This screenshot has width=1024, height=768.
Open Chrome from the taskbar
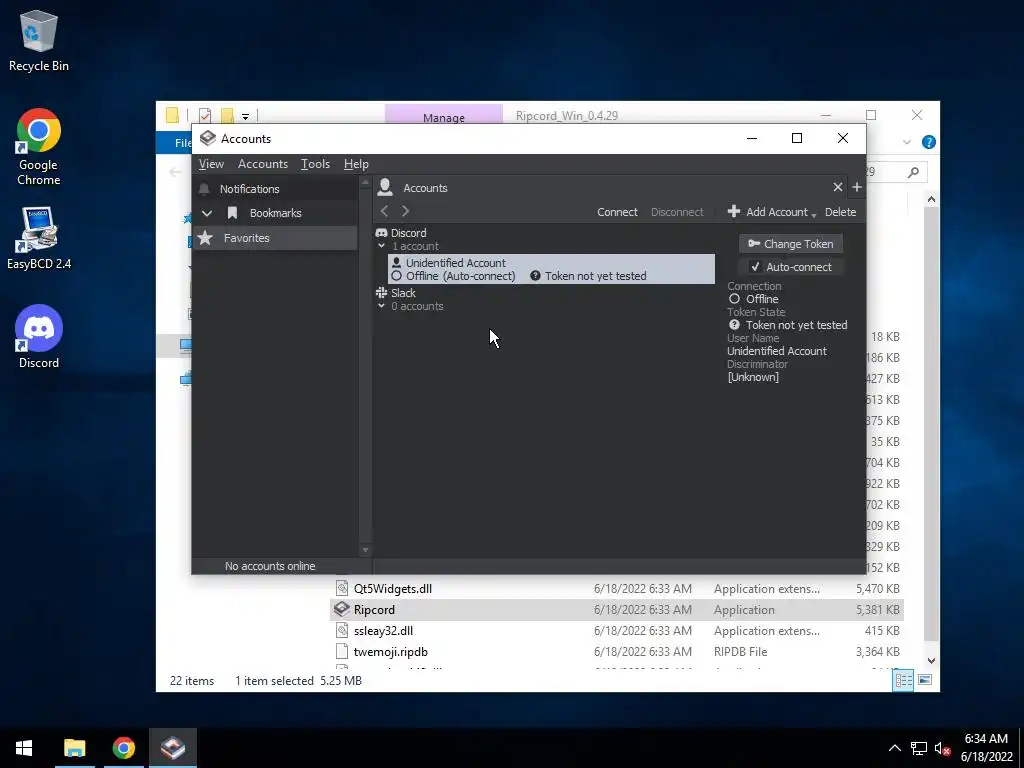click(123, 748)
